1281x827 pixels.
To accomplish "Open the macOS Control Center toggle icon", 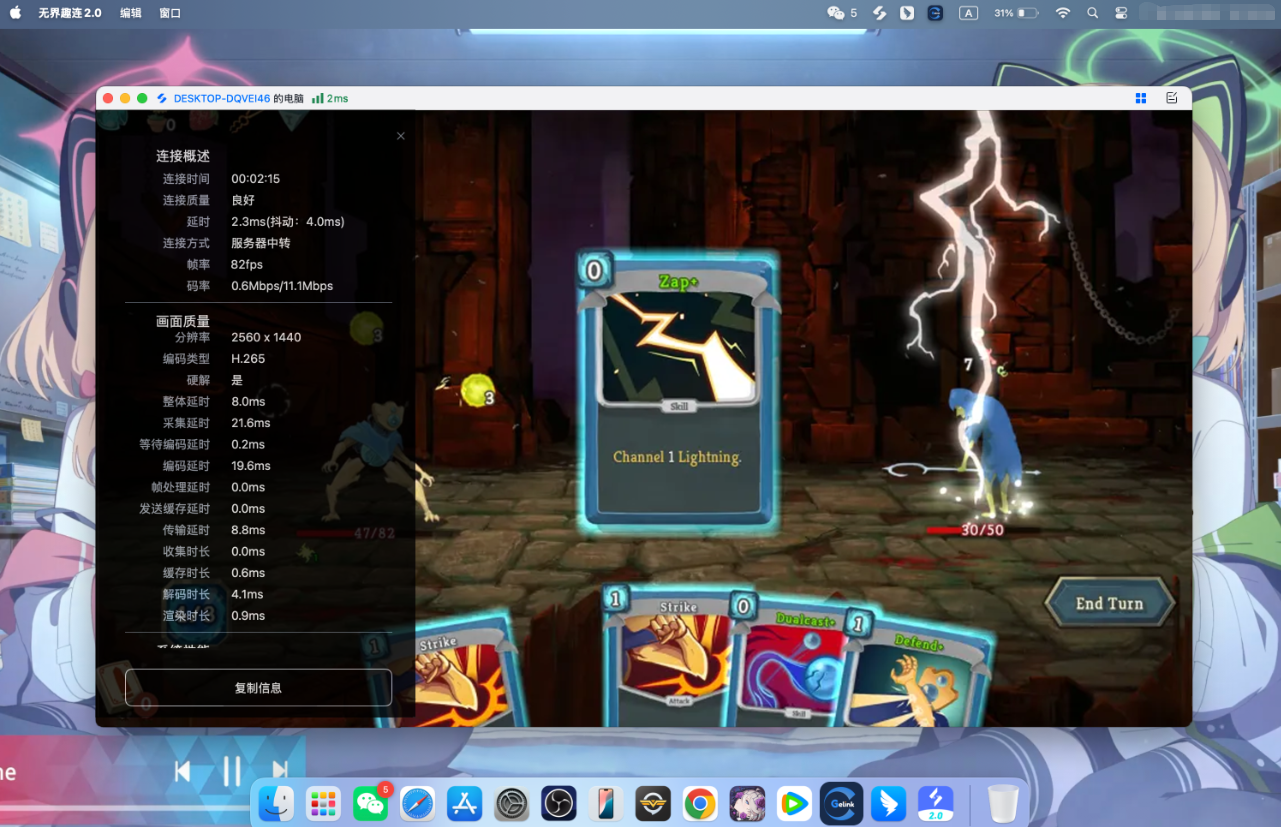I will [x=1121, y=13].
